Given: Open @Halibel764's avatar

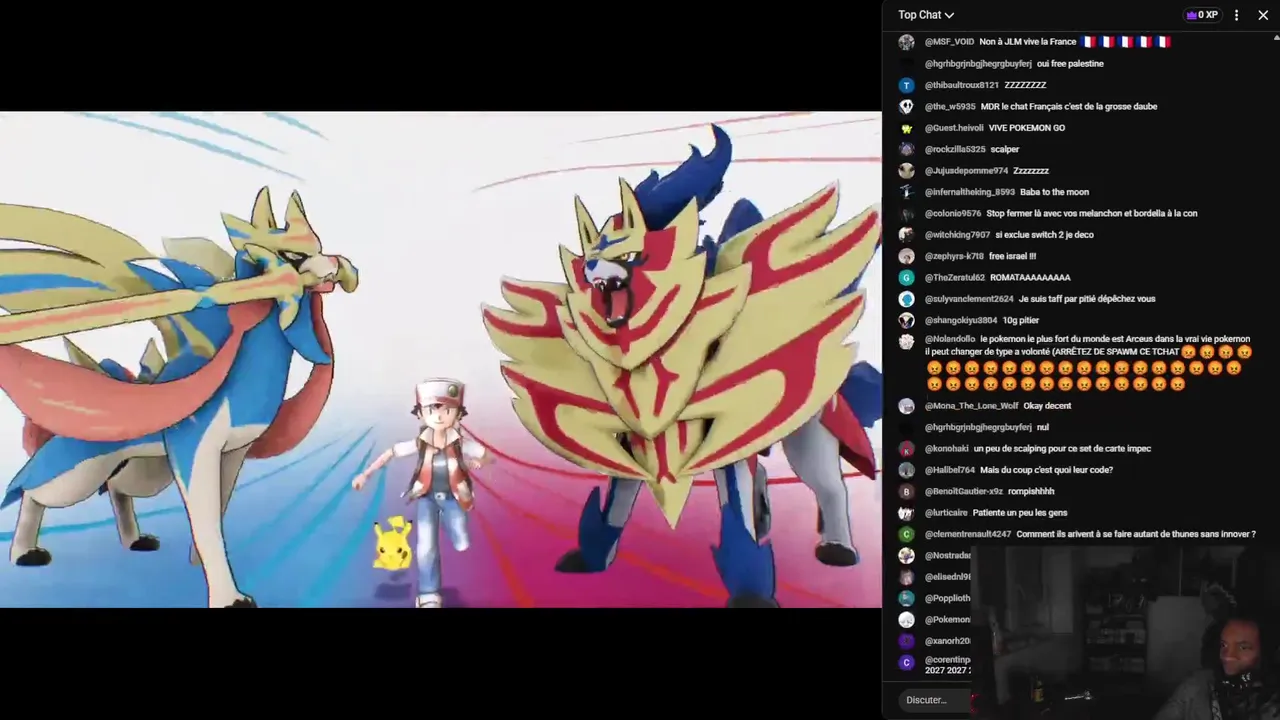Looking at the screenshot, I should coord(906,470).
